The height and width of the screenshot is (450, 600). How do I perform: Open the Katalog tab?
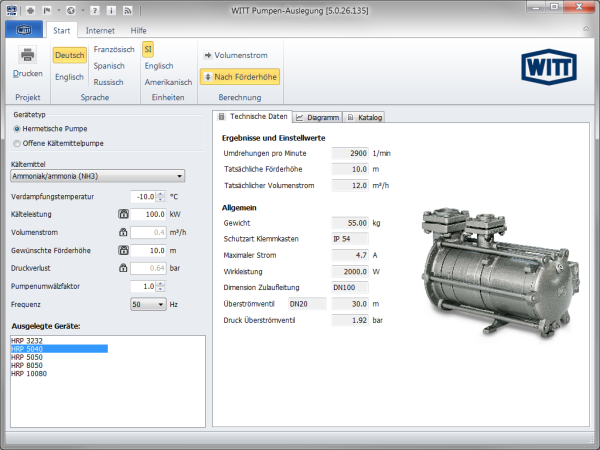[364, 117]
